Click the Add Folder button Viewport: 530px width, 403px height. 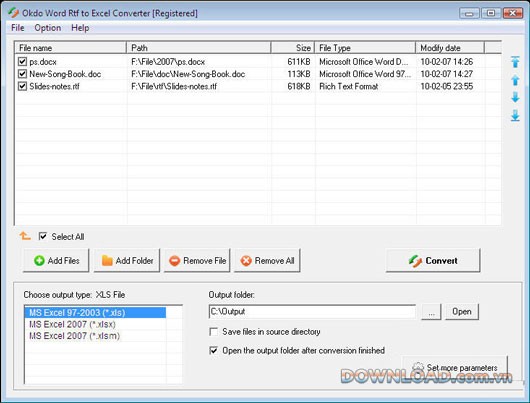(127, 260)
